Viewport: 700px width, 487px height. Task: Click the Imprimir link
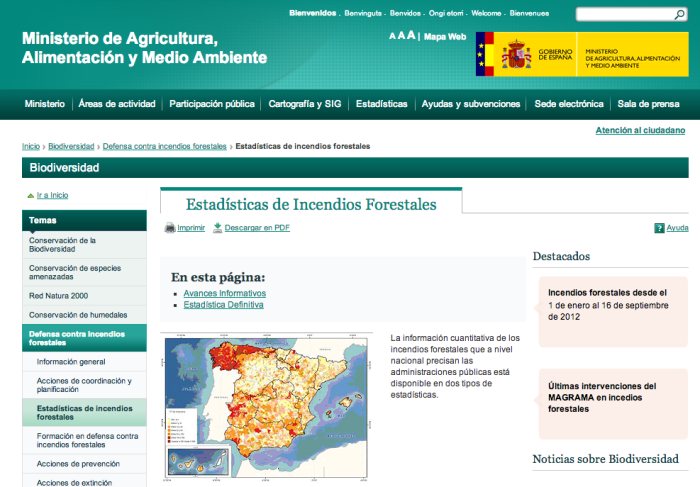[191, 228]
